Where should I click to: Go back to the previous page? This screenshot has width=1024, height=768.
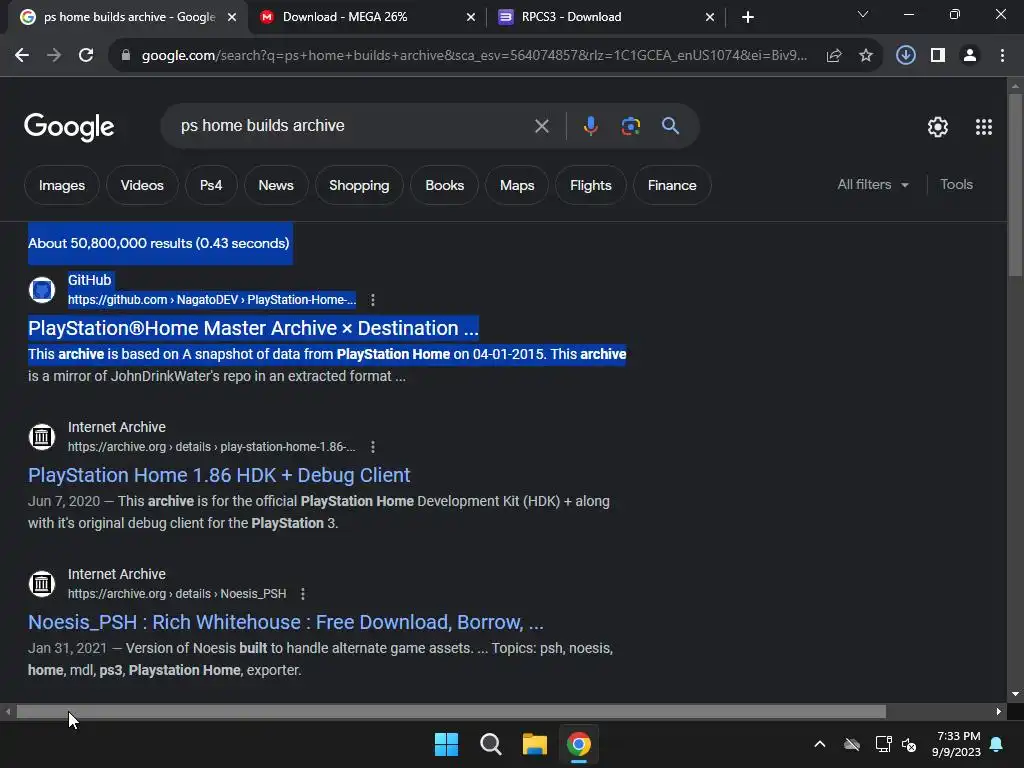pos(22,56)
